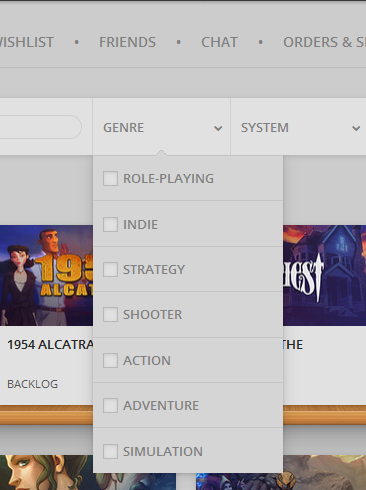Tick the Simulation genre checkbox
The height and width of the screenshot is (490, 366).
110,451
